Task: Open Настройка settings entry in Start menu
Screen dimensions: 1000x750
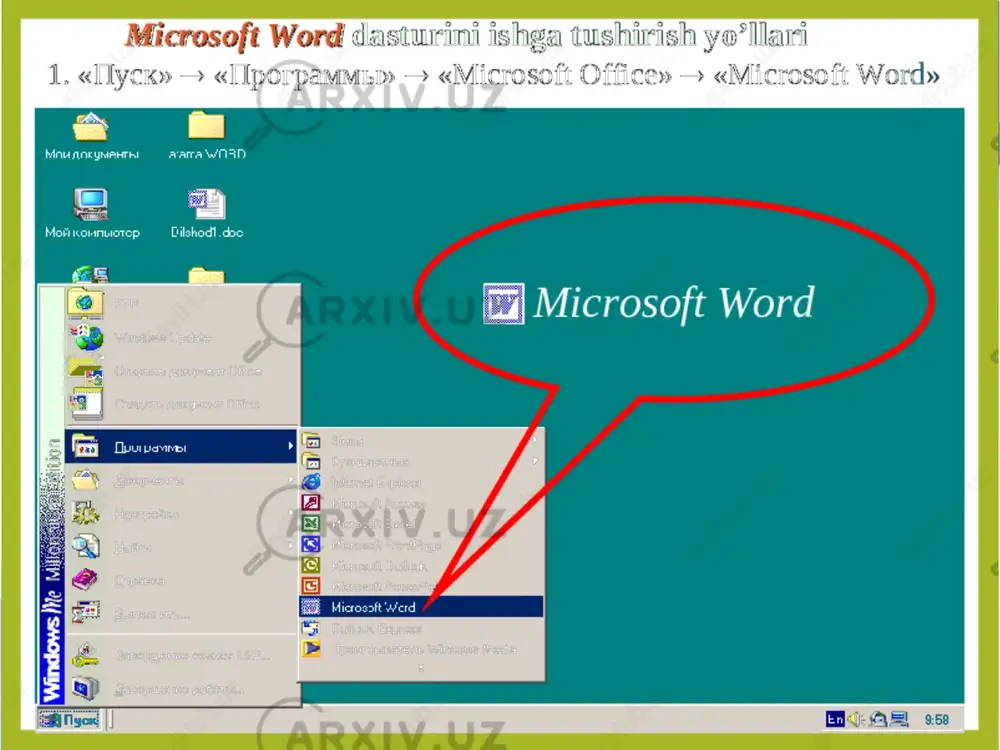Action: pyautogui.click(x=182, y=513)
